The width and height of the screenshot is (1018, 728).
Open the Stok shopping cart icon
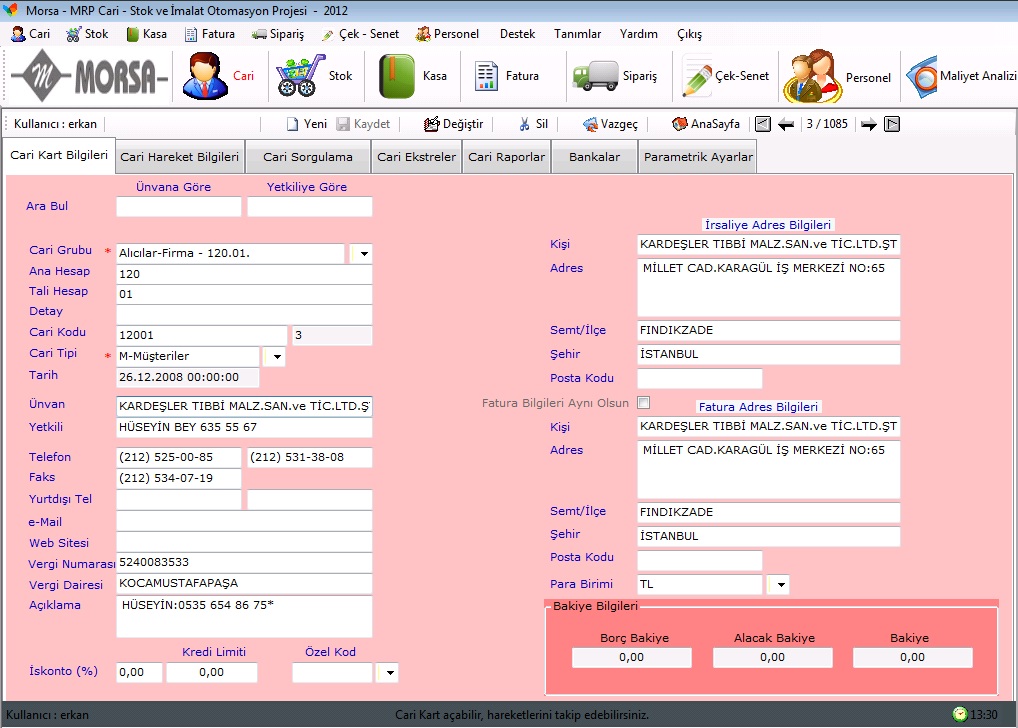[300, 76]
